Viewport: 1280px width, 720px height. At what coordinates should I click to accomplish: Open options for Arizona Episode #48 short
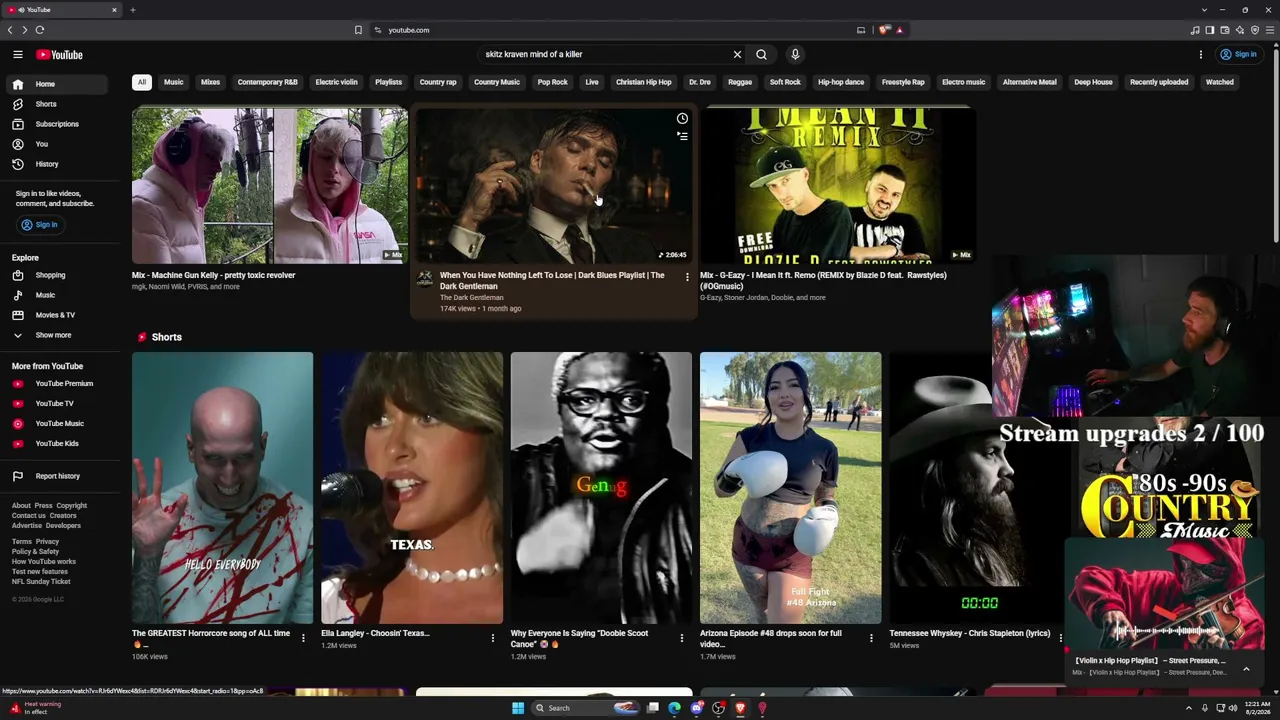pos(871,638)
